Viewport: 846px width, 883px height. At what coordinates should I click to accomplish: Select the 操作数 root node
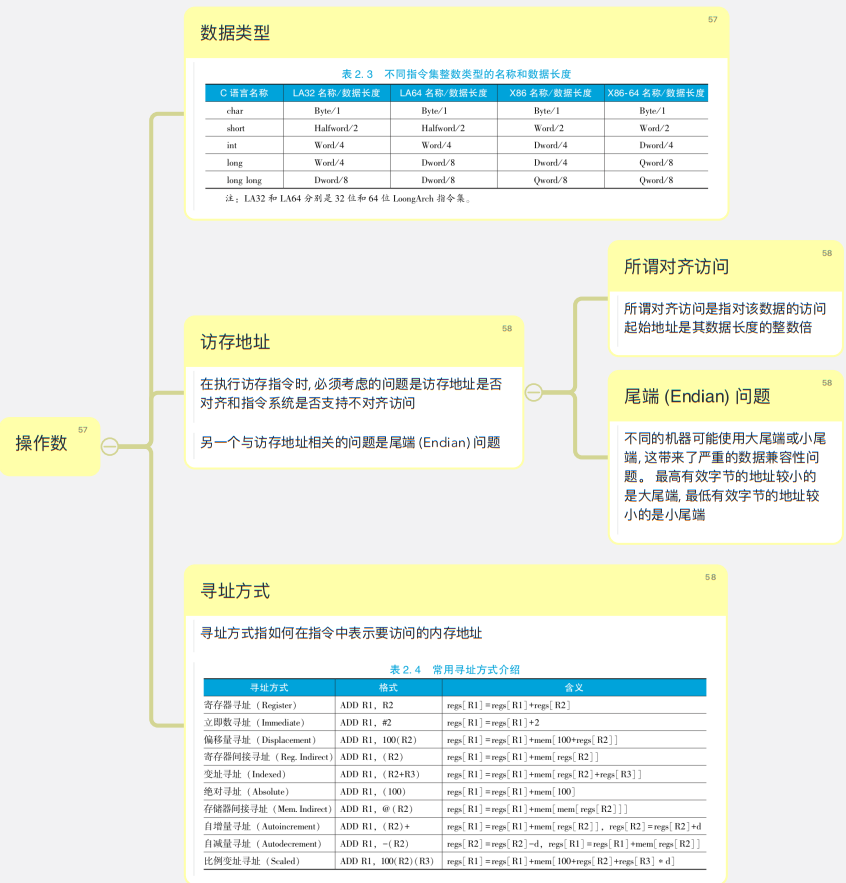point(50,446)
